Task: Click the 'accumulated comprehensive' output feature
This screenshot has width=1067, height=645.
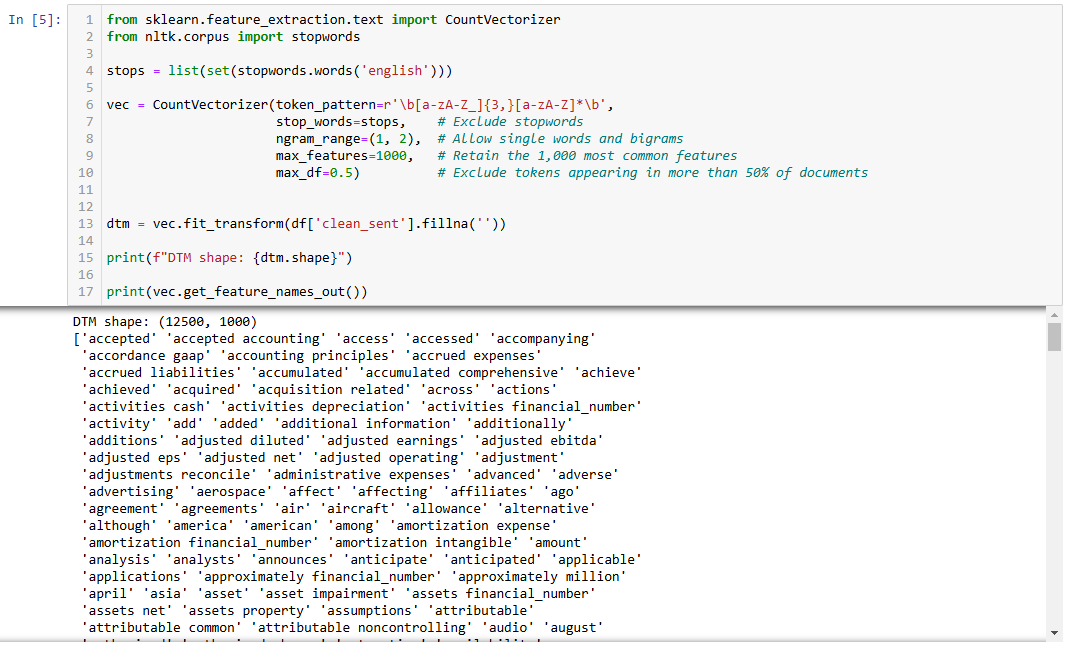Action: (462, 373)
